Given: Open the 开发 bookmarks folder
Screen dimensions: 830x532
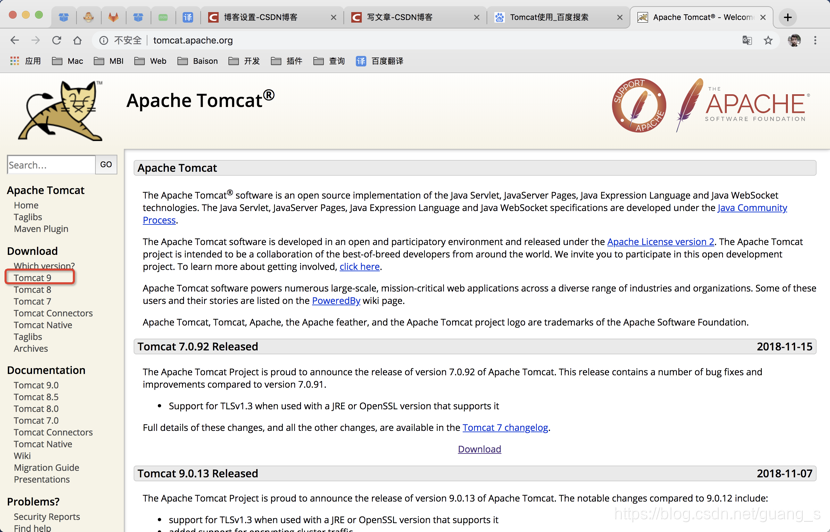Looking at the screenshot, I should click(244, 61).
